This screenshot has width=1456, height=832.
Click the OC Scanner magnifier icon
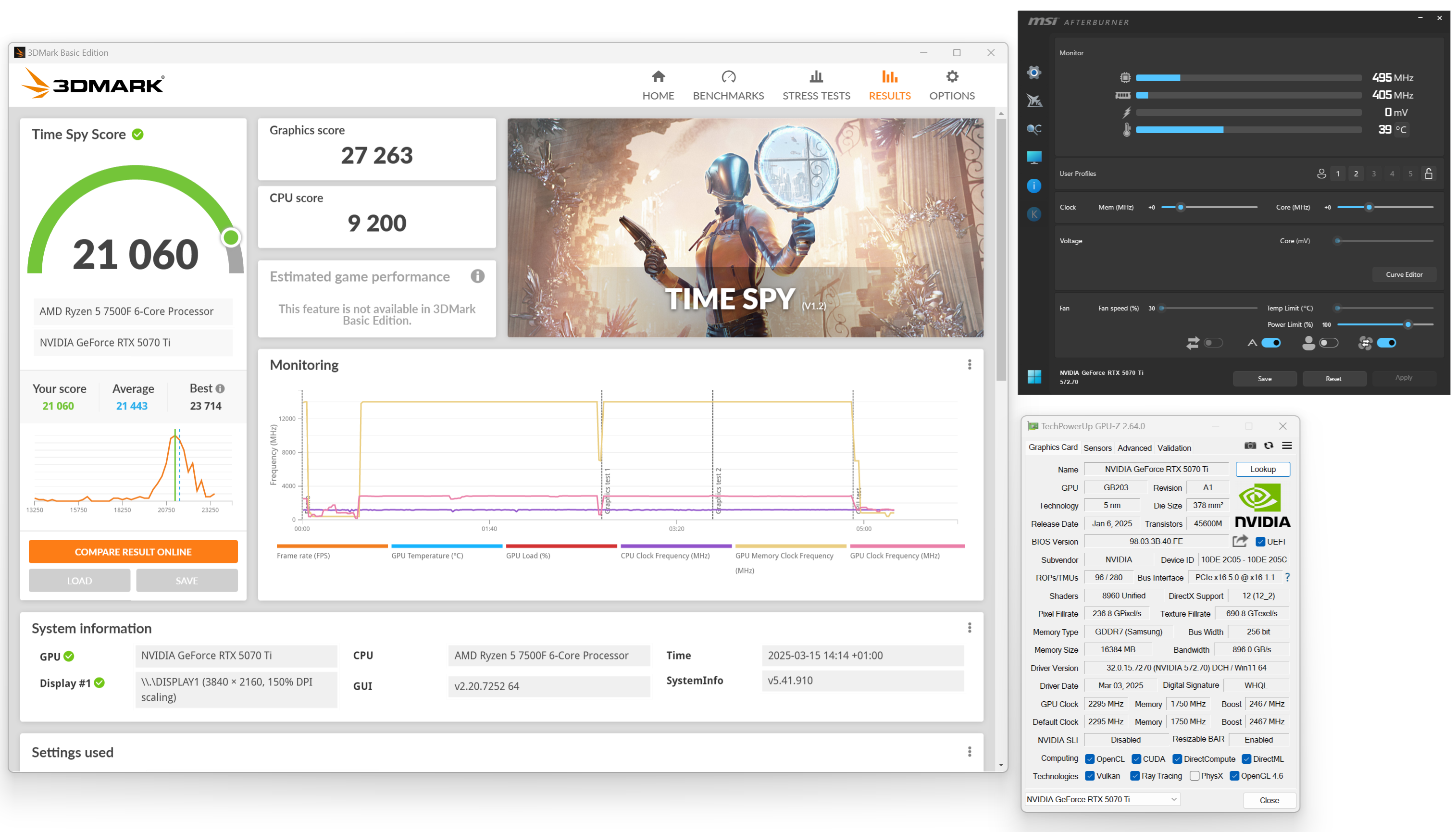tap(1033, 129)
